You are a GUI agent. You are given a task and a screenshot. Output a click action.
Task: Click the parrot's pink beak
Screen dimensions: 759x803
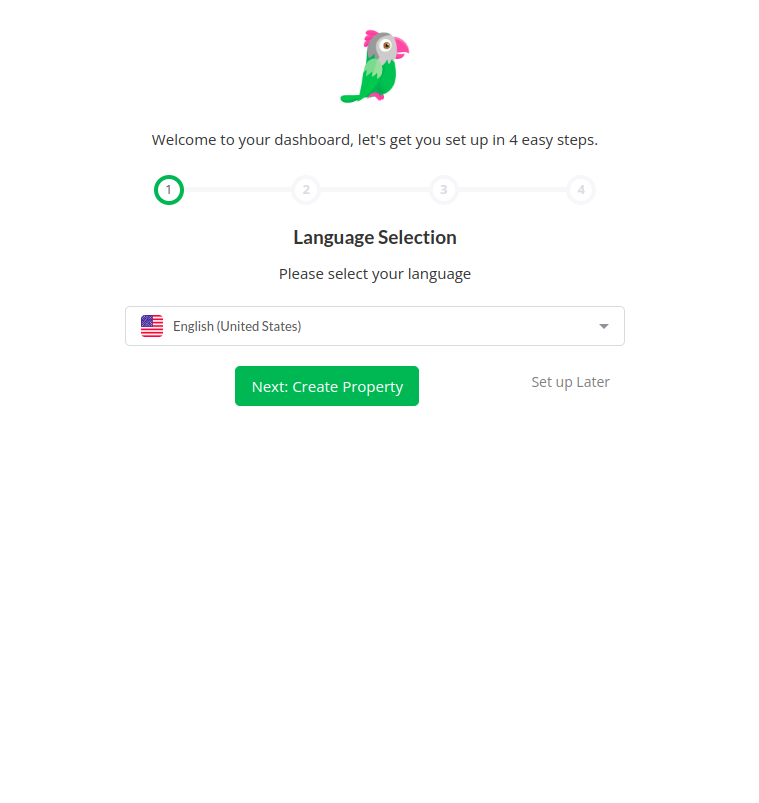click(402, 48)
